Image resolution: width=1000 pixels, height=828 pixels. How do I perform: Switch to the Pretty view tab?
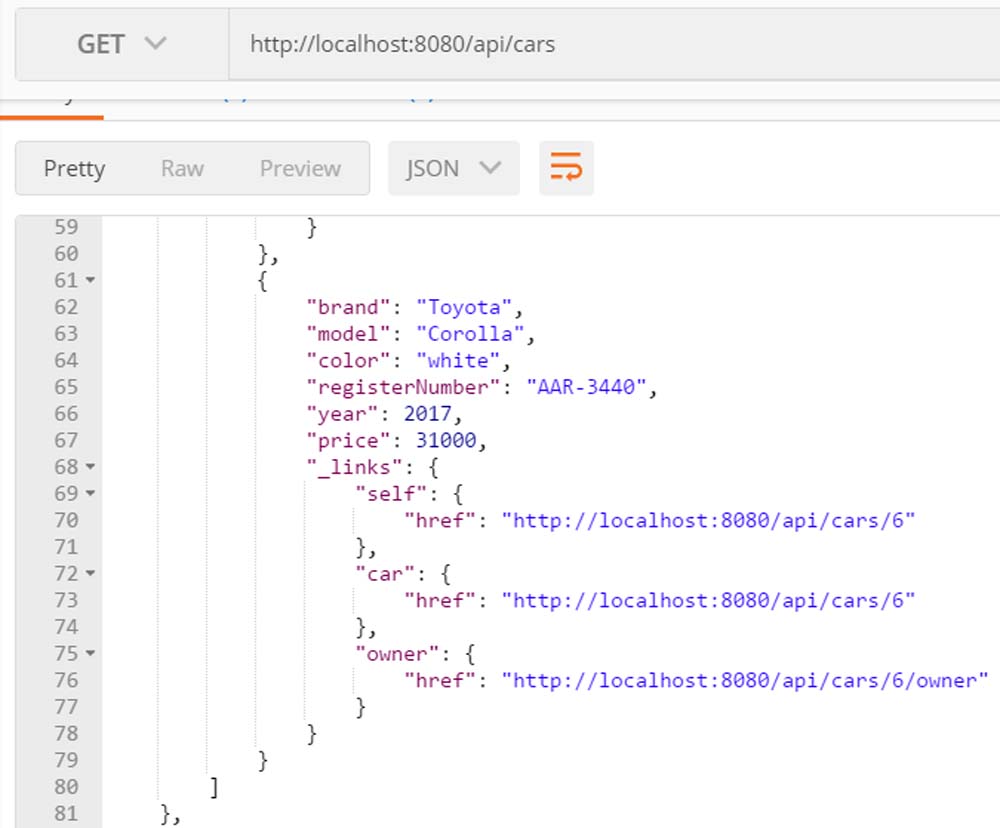74,168
